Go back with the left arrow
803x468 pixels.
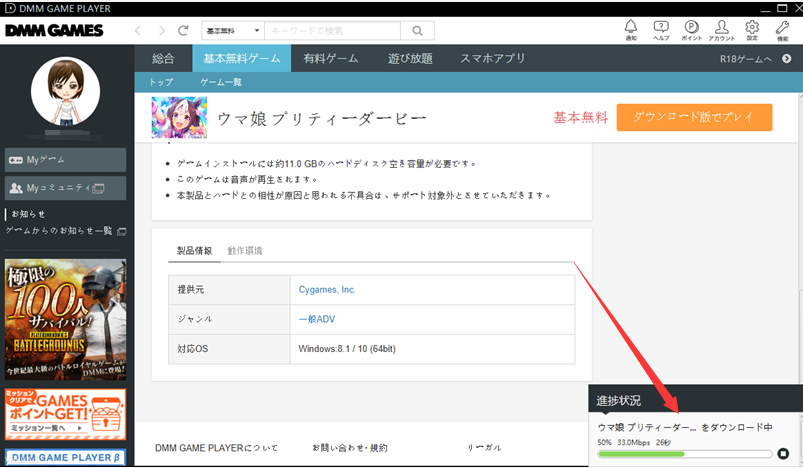138,31
